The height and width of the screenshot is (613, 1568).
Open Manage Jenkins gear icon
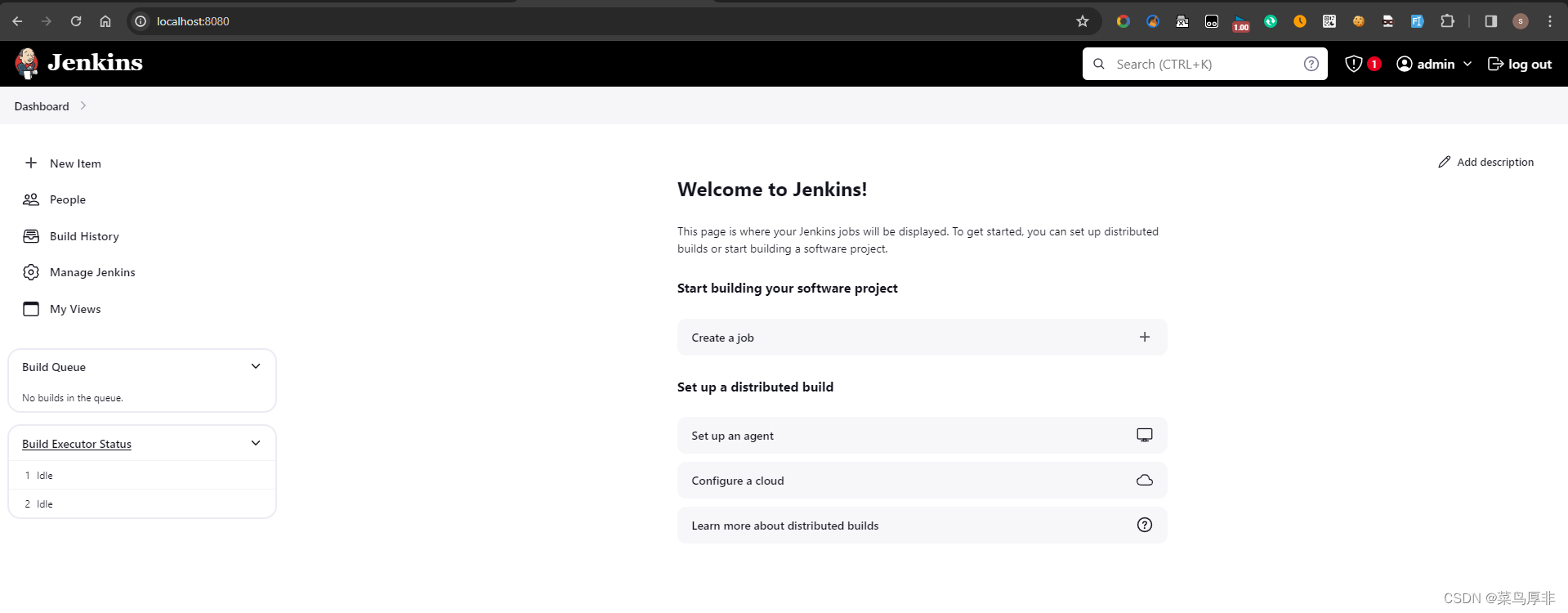coord(31,272)
